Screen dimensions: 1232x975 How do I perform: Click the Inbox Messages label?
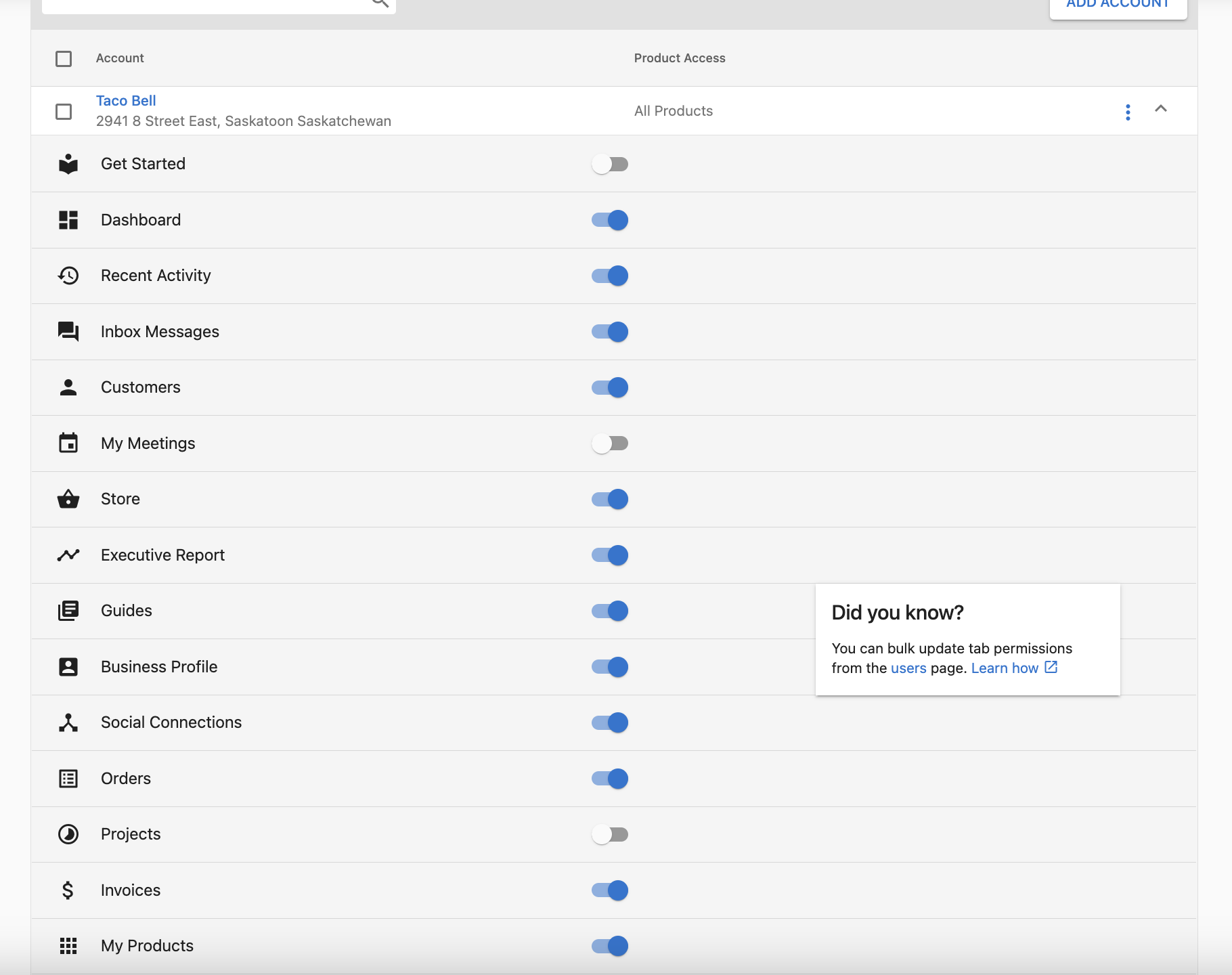click(160, 332)
